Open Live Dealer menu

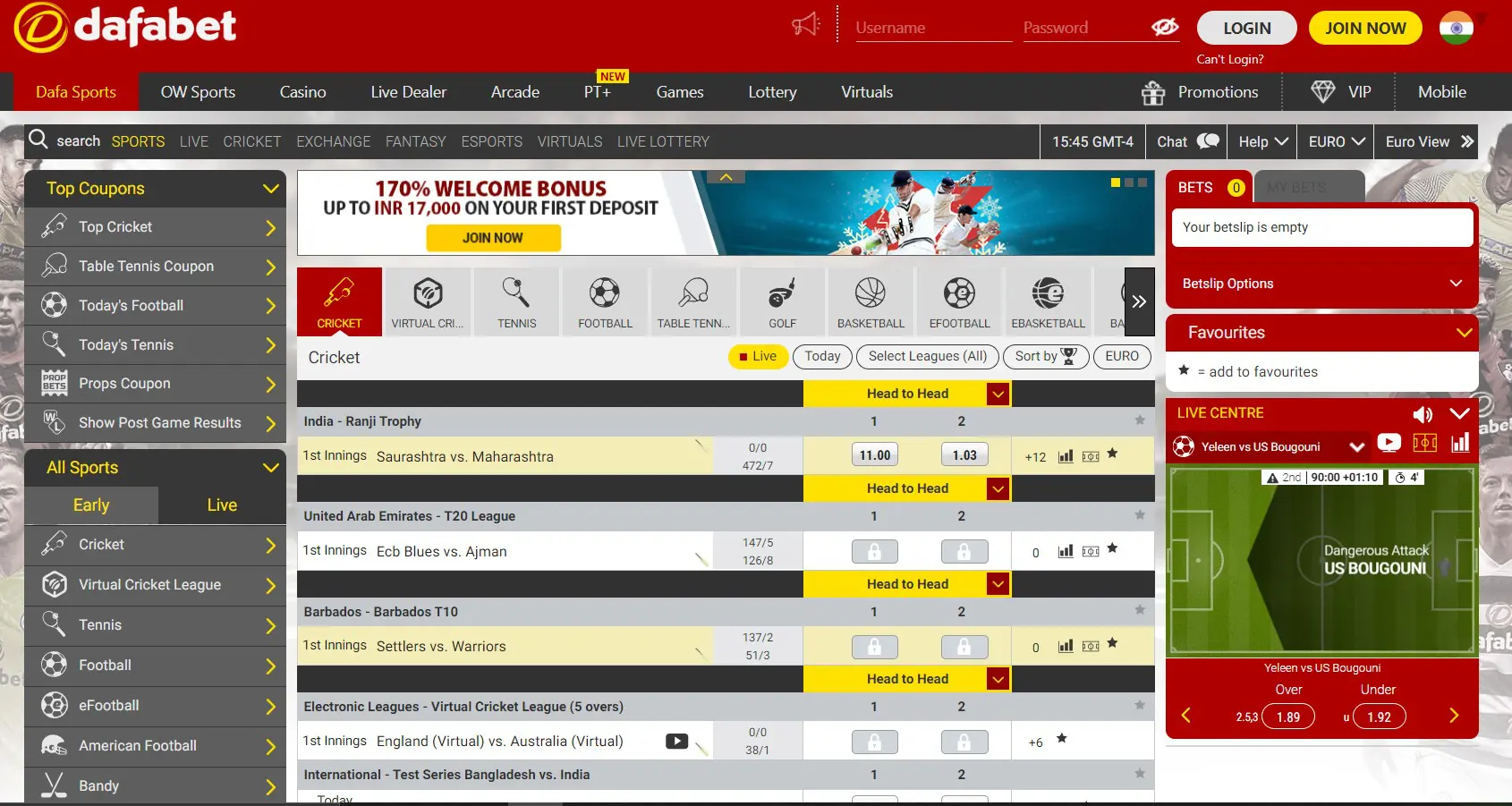pos(408,92)
